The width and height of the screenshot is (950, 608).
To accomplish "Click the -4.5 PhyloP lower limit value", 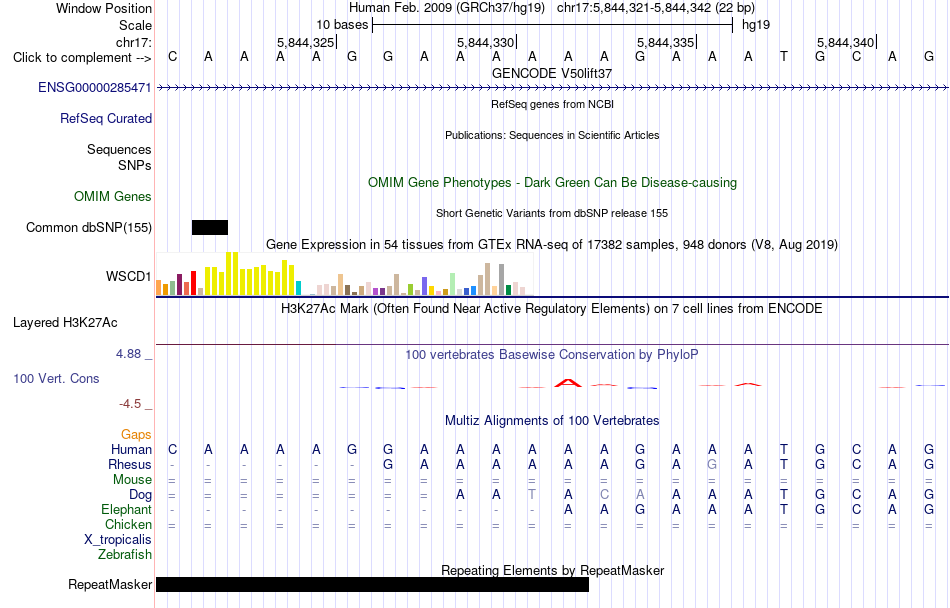I will click(130, 404).
